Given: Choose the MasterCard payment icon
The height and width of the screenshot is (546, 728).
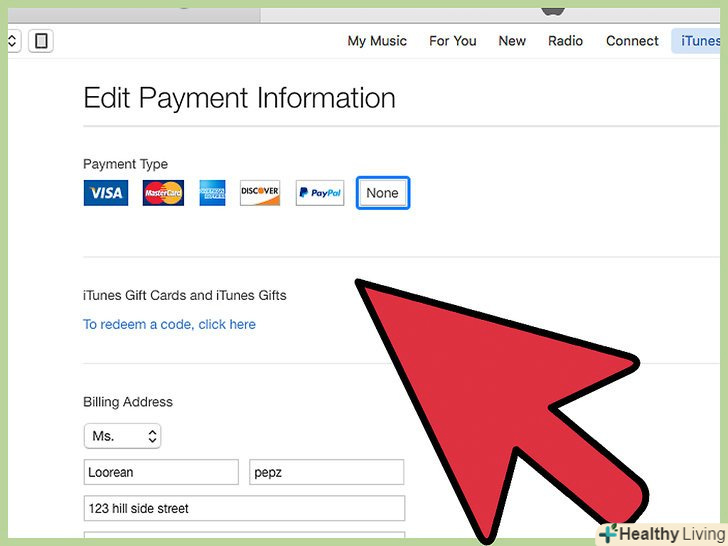Looking at the screenshot, I should pyautogui.click(x=163, y=193).
